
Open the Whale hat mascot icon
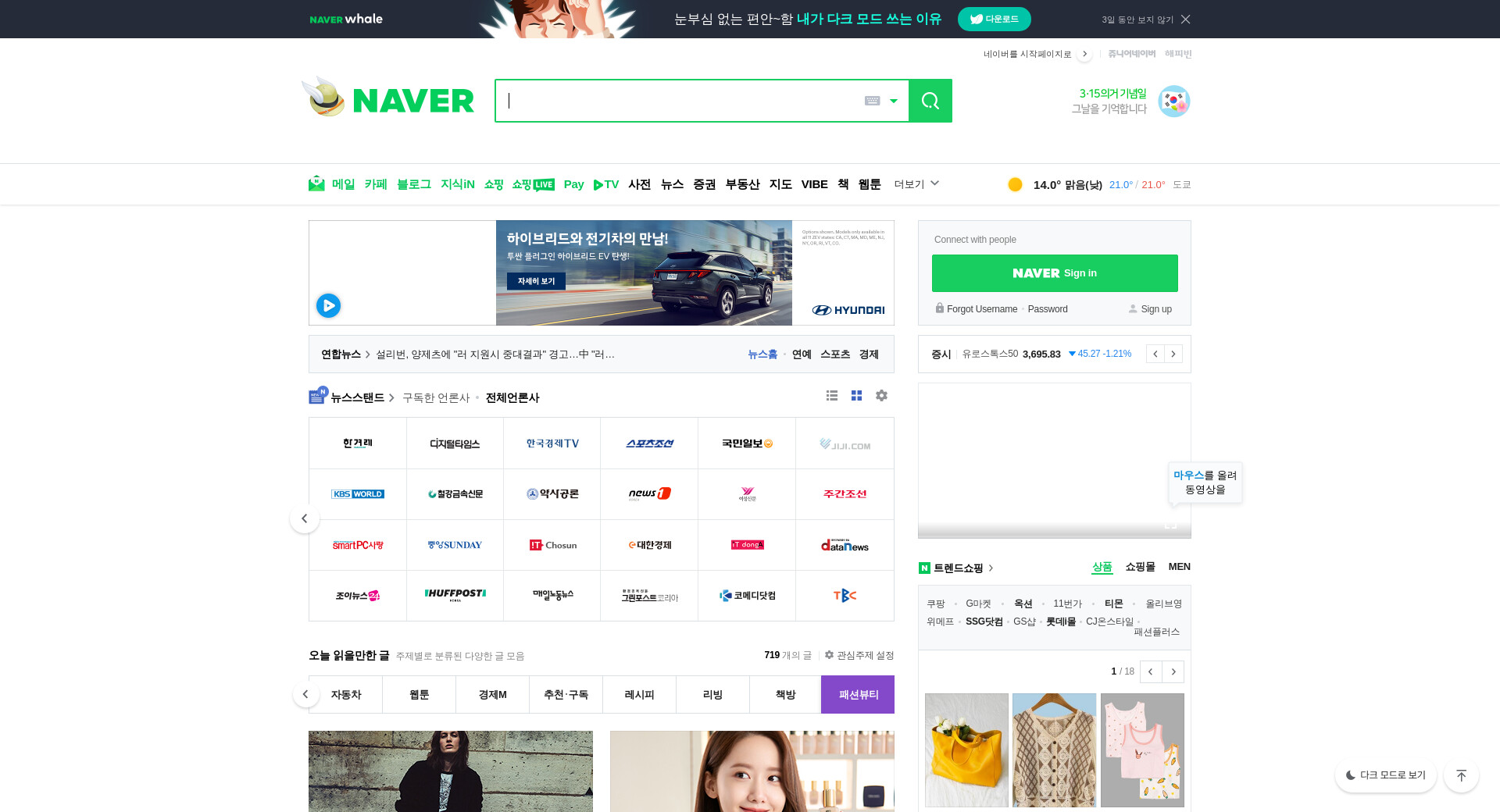[324, 97]
